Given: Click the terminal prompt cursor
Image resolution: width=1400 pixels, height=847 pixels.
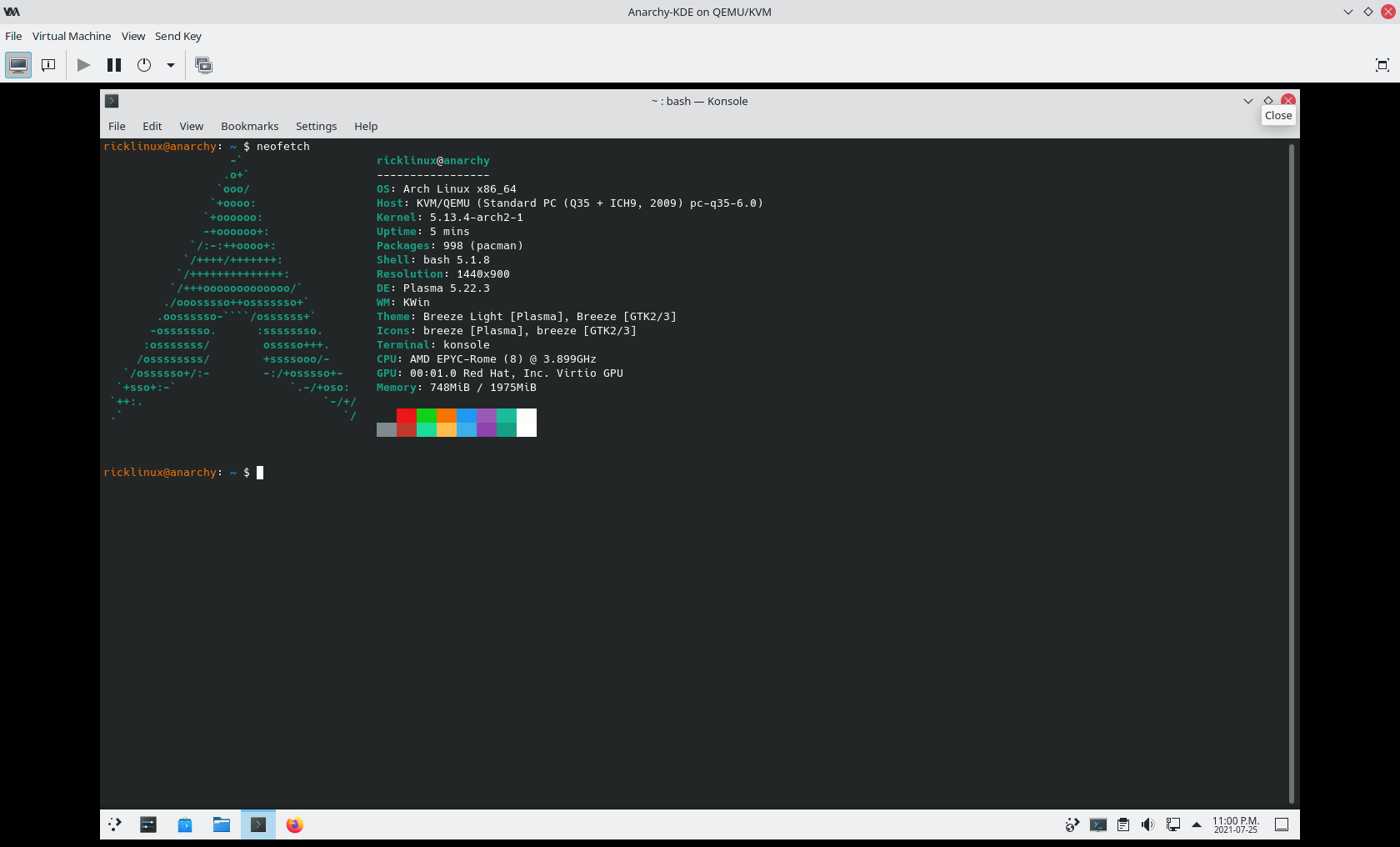Looking at the screenshot, I should tap(260, 473).
